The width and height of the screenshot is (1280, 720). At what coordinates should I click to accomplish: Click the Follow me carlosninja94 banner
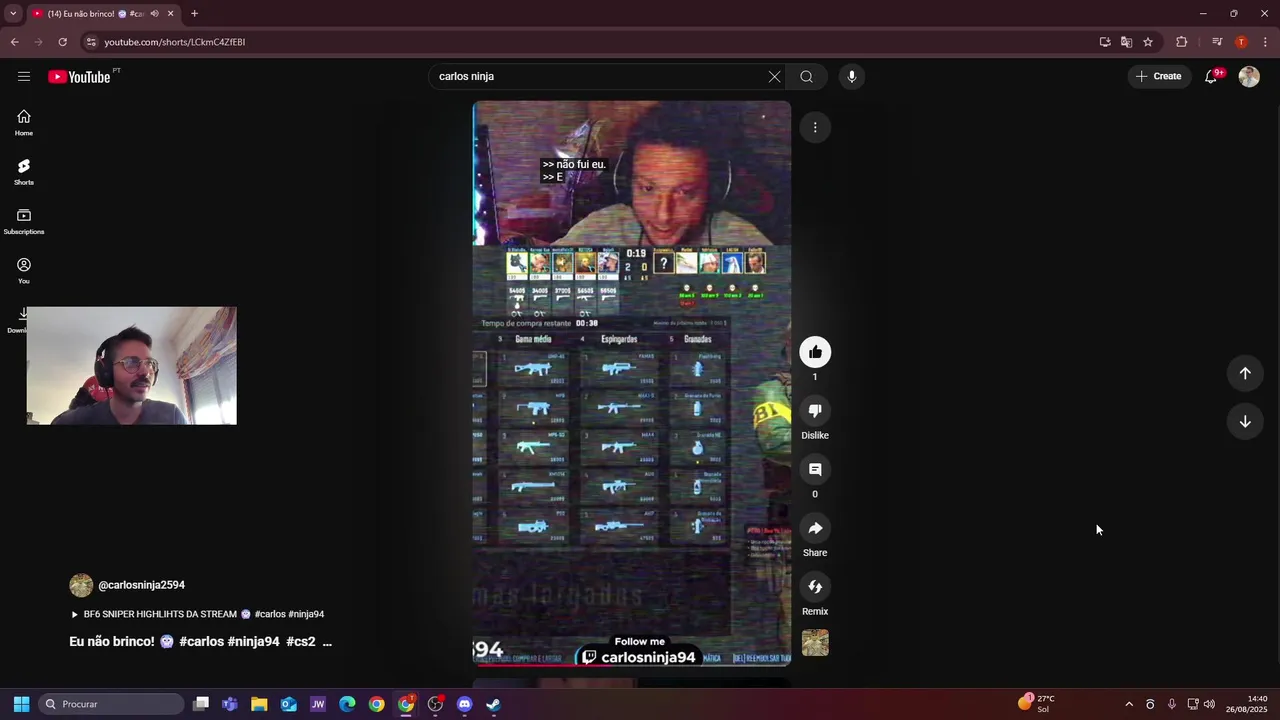coord(640,651)
